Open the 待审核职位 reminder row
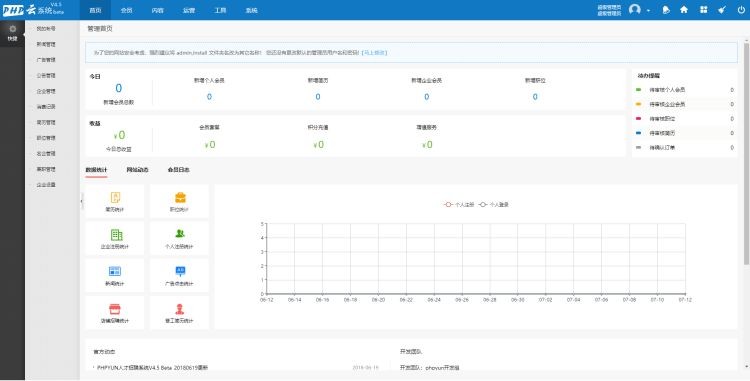 point(684,119)
